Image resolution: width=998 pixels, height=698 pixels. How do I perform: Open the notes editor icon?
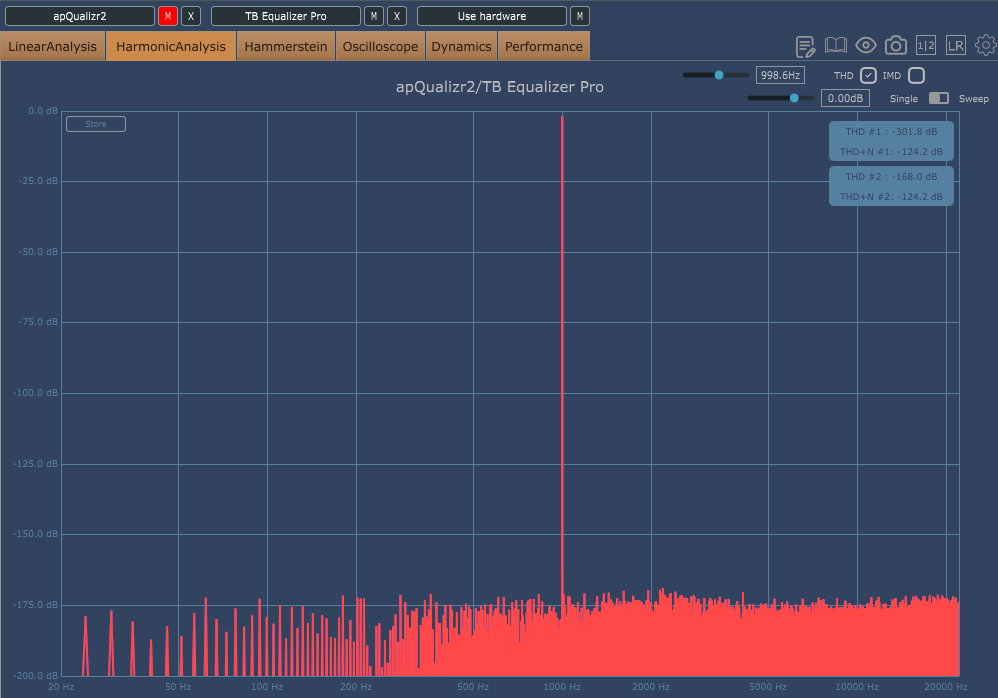(x=805, y=46)
